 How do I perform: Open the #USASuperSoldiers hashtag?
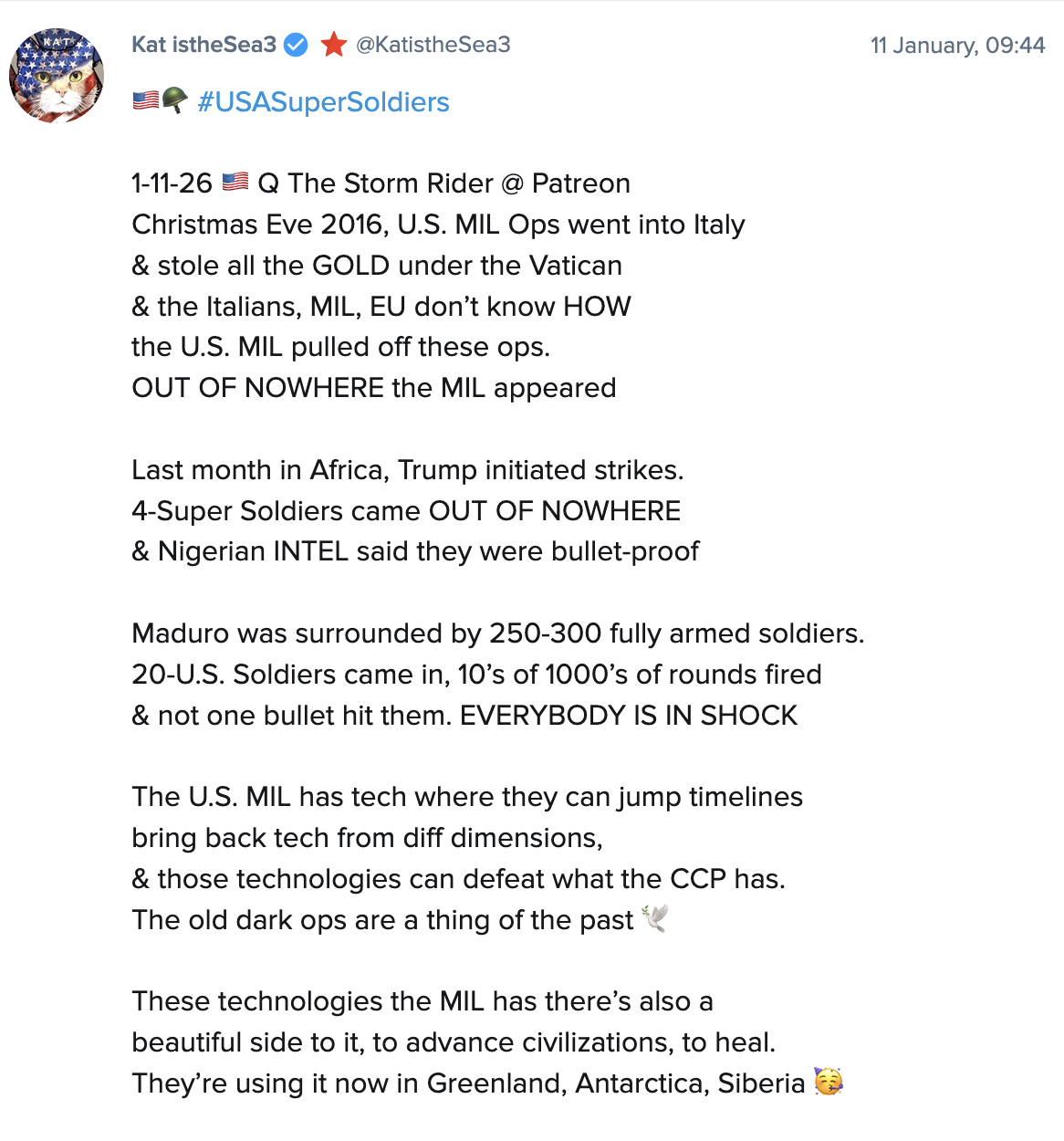pos(323,102)
